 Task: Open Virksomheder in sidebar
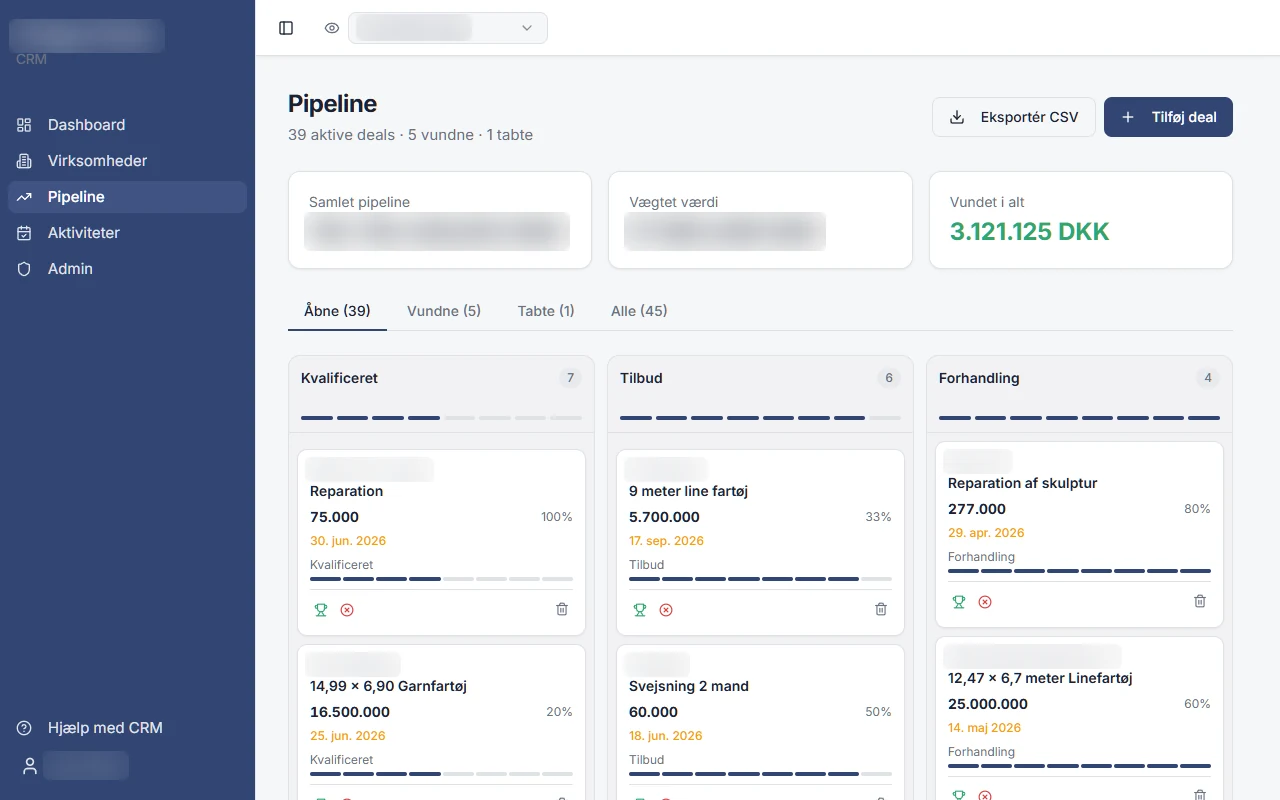127,161
